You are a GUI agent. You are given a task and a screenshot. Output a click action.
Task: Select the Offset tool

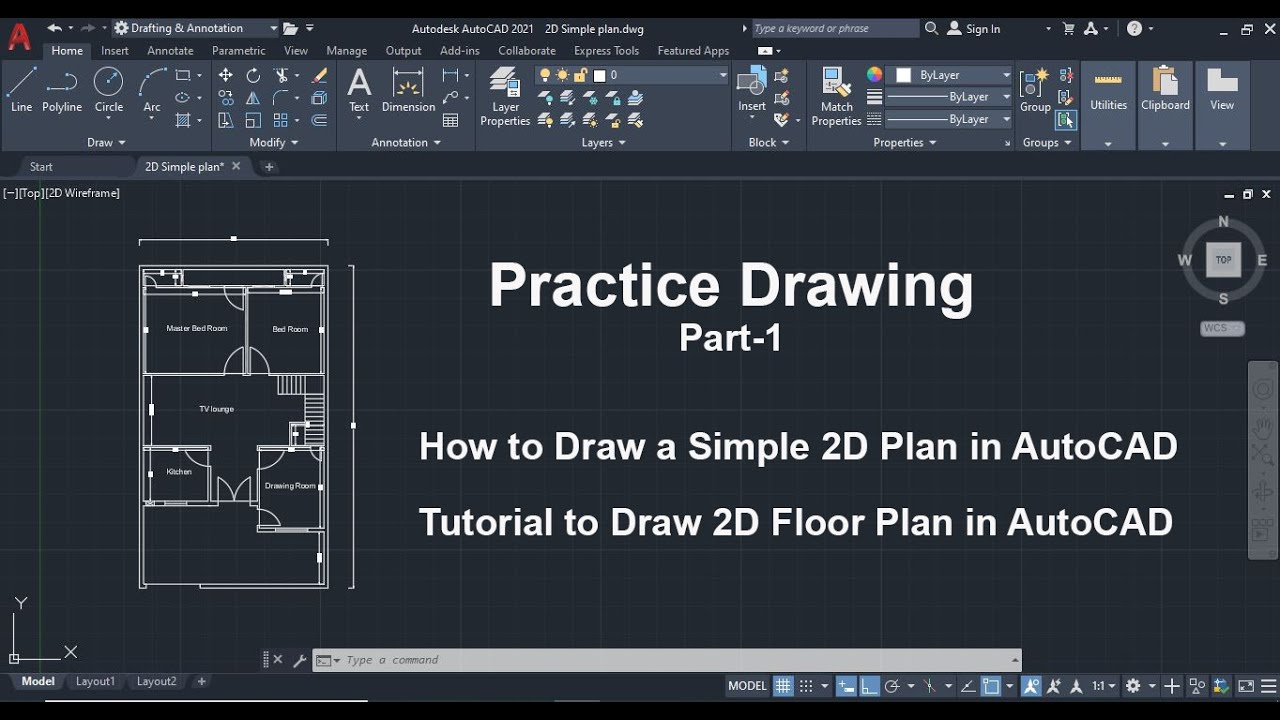point(320,120)
